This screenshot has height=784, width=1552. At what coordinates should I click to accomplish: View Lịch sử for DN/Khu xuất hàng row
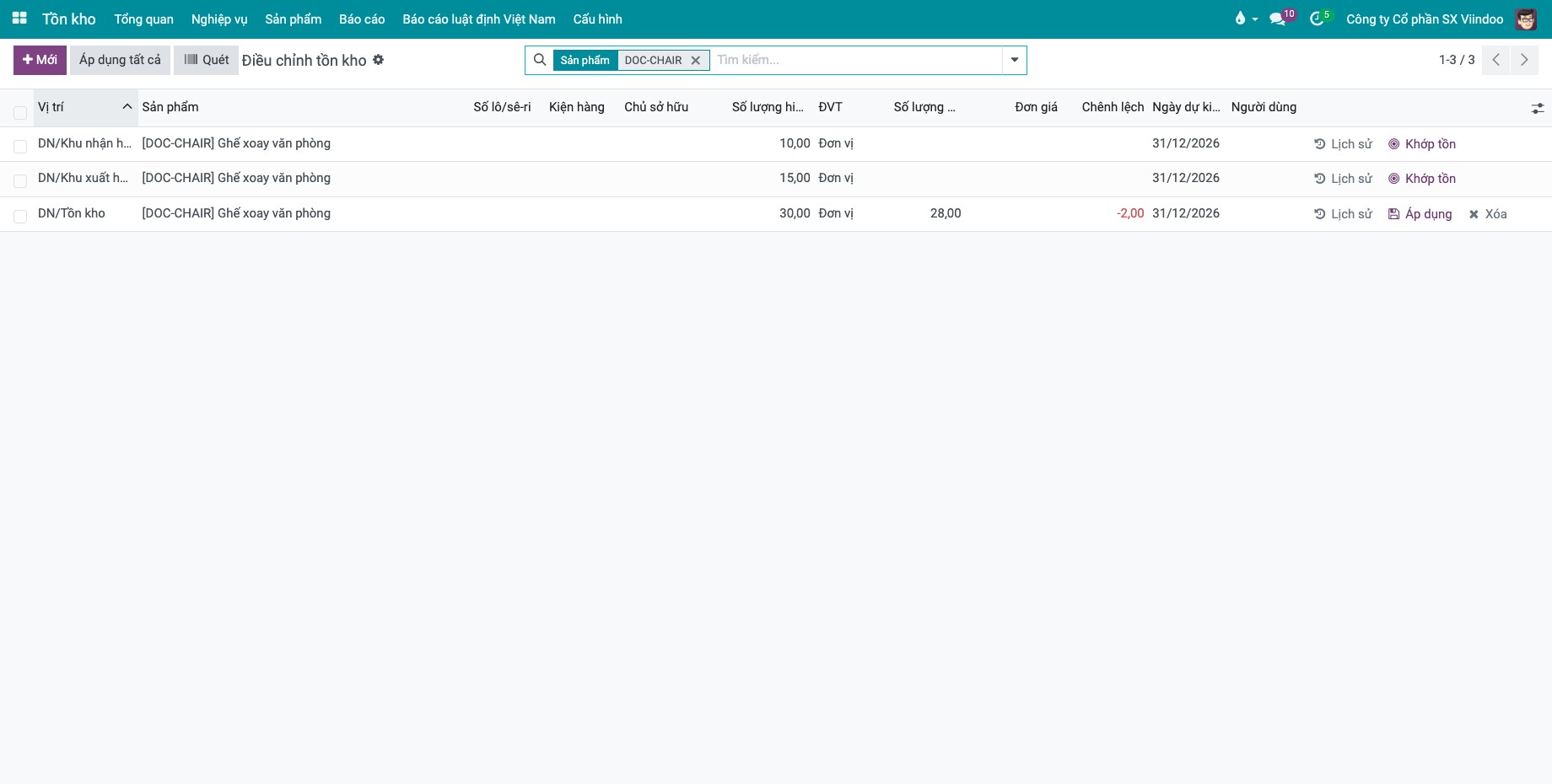click(x=1343, y=179)
